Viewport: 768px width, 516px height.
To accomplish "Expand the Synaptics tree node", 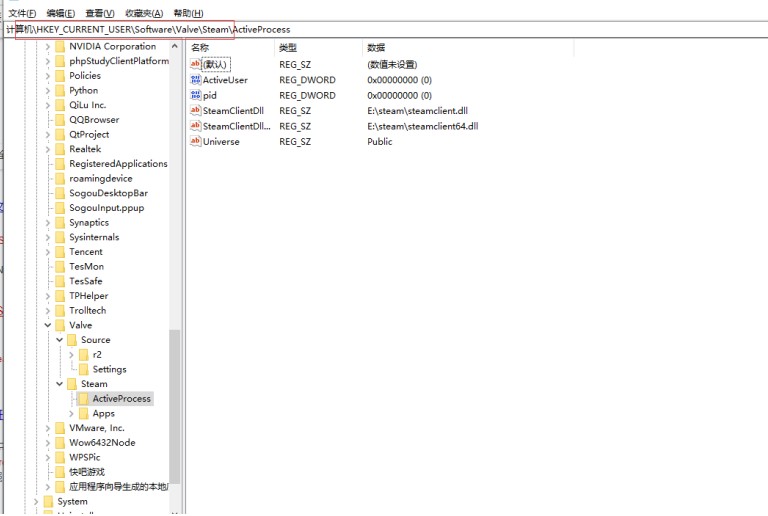I will point(48,223).
